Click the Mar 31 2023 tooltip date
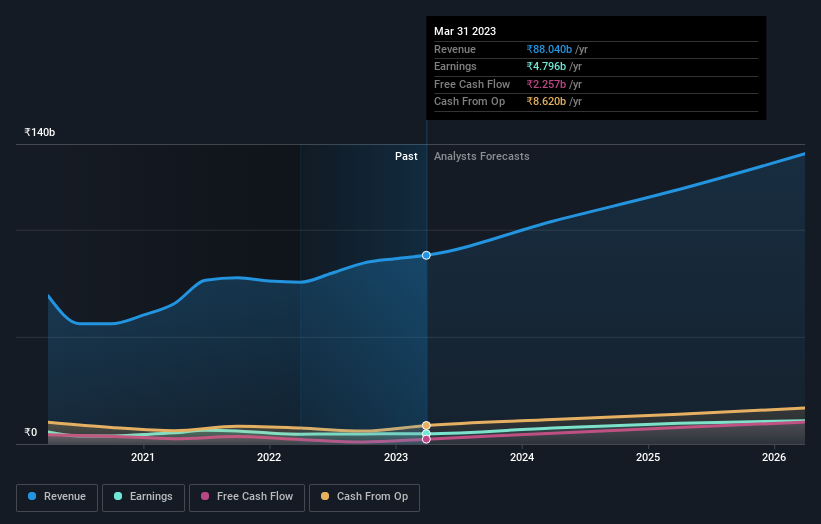821x524 pixels. (x=465, y=31)
